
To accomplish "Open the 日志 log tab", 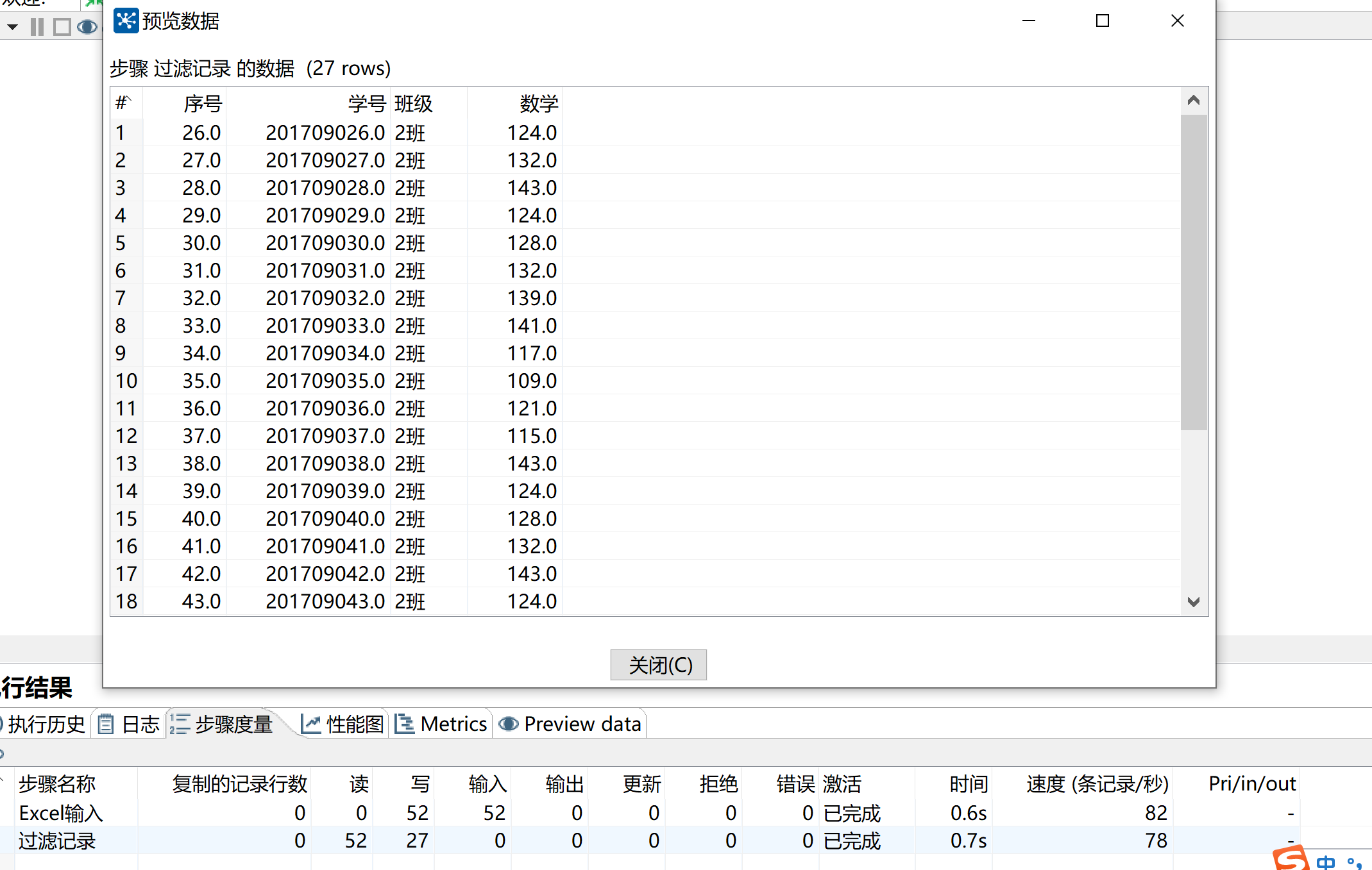I will point(129,724).
